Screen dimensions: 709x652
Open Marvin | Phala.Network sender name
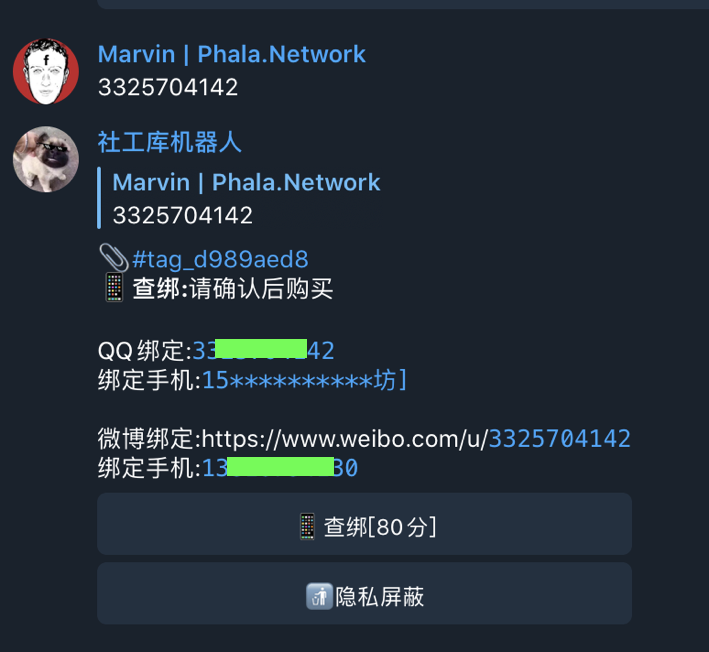[x=232, y=54]
